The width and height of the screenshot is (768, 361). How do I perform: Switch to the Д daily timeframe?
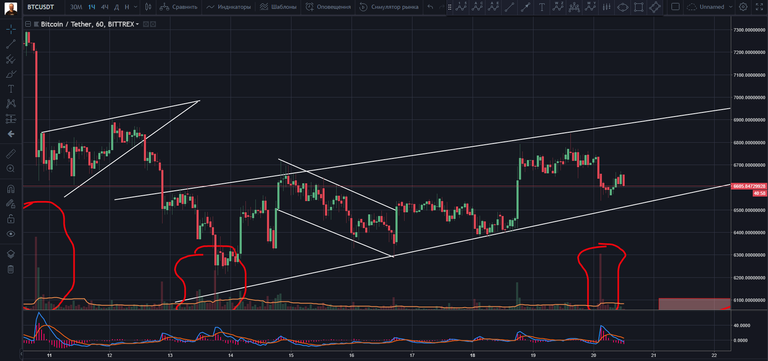(x=116, y=7)
